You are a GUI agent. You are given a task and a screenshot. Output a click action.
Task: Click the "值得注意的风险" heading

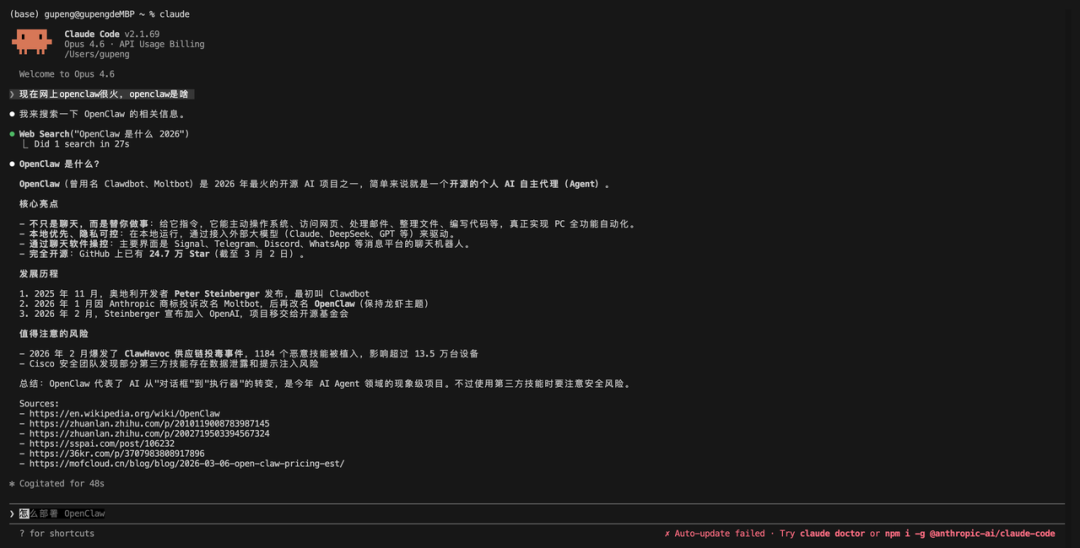click(54, 334)
